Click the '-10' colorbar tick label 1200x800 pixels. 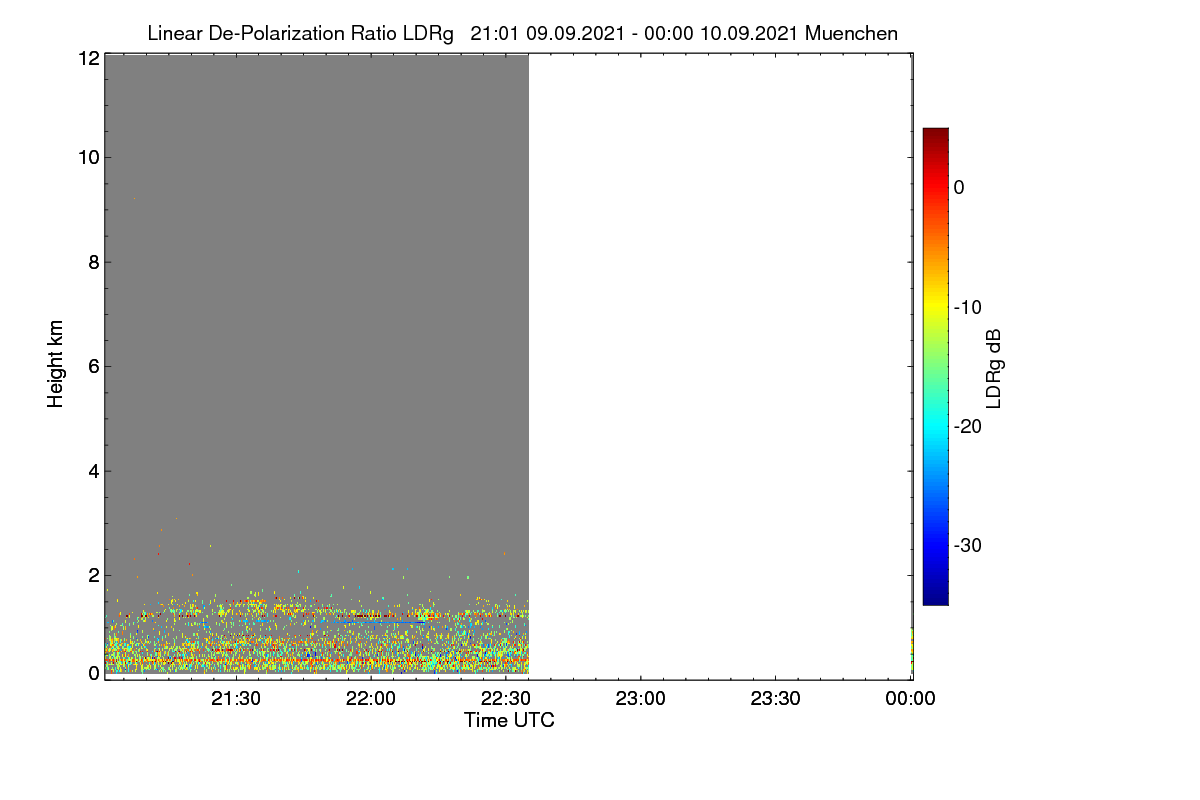click(968, 307)
